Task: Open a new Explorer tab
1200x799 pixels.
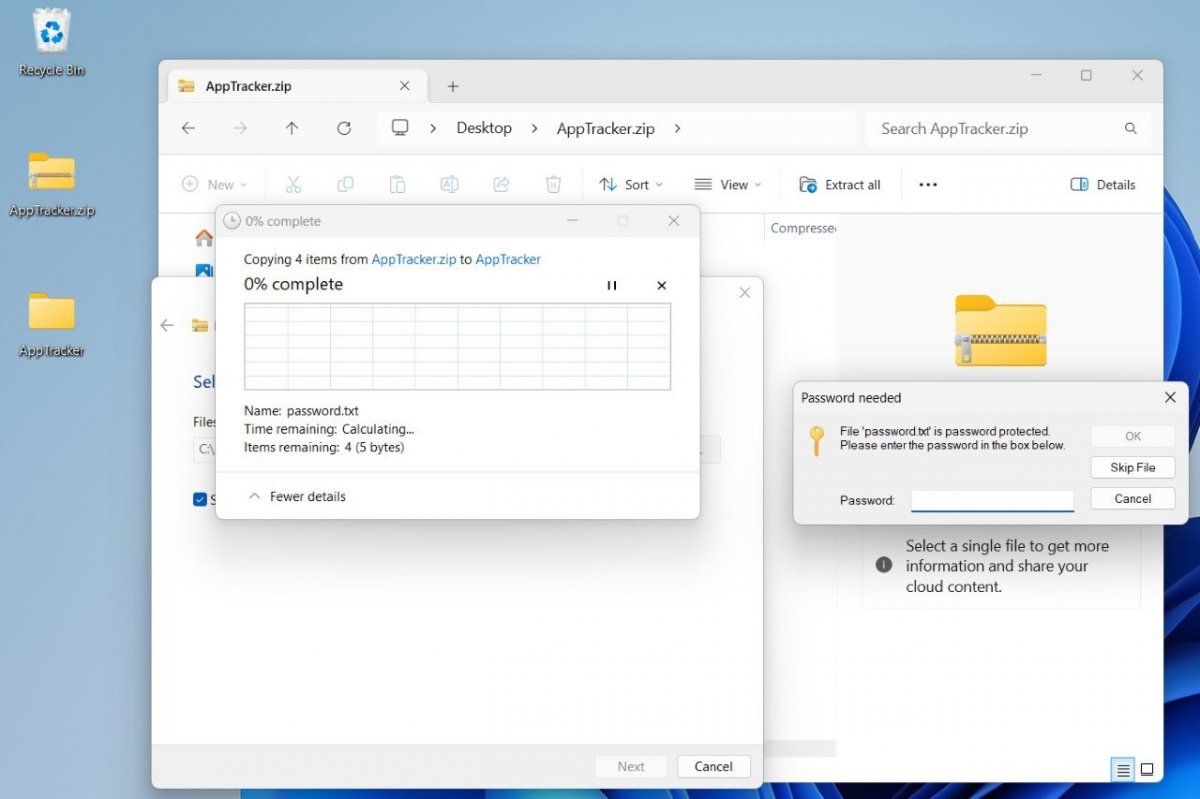Action: click(452, 86)
